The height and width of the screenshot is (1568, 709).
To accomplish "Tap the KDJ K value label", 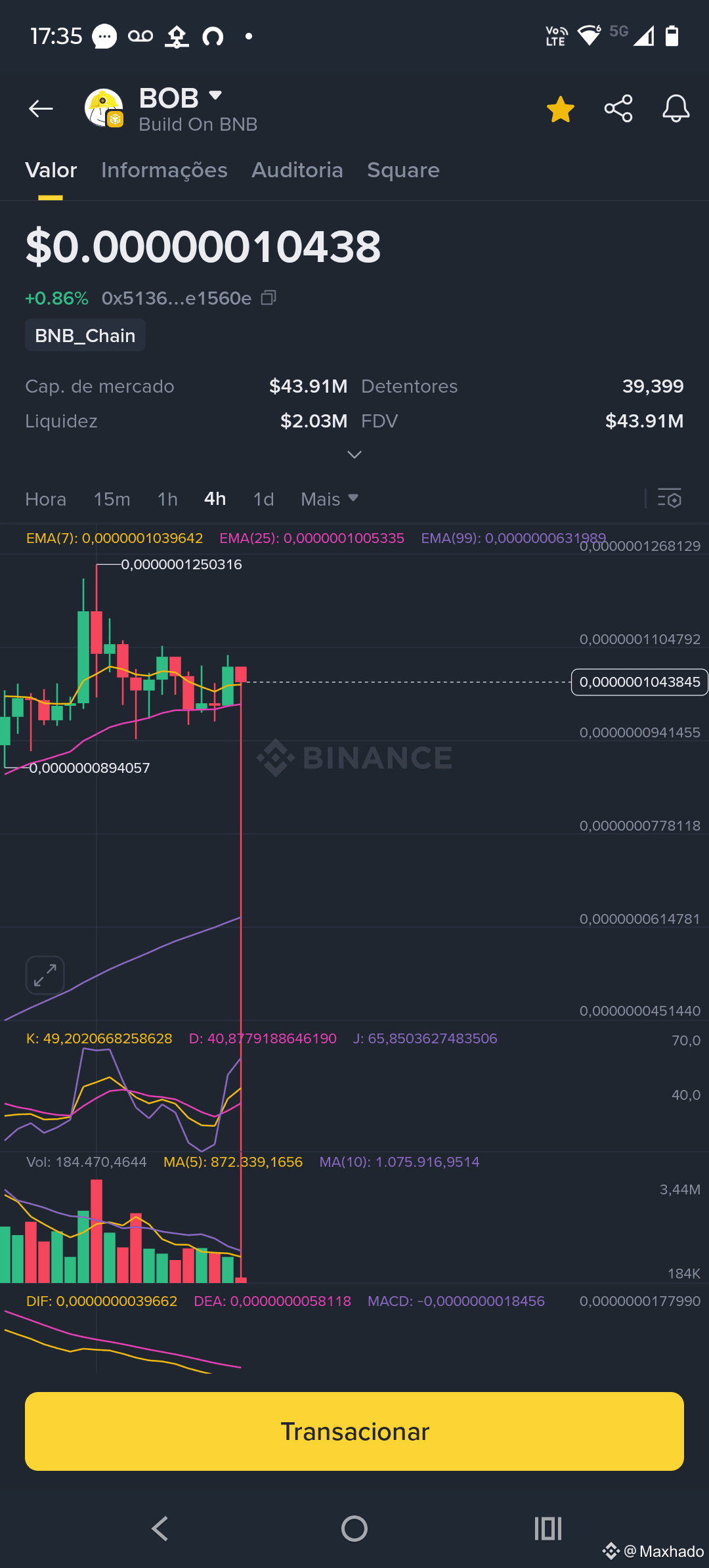I will pos(99,1038).
